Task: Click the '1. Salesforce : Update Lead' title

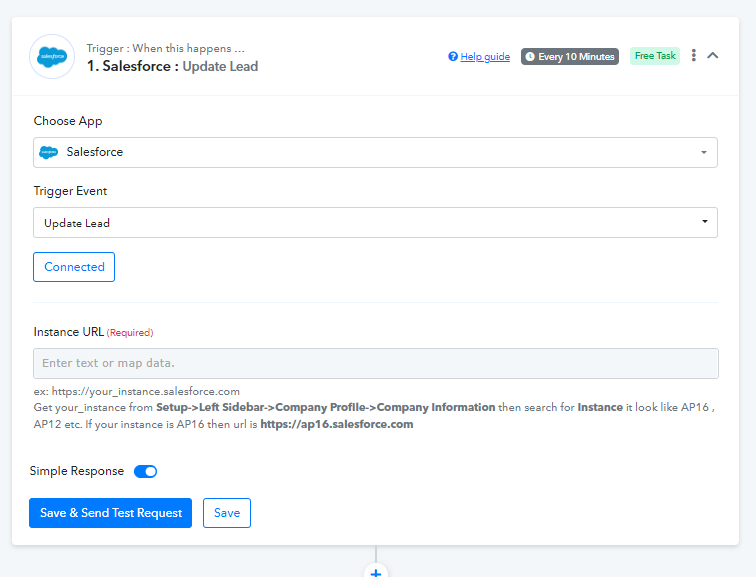Action: coord(172,66)
